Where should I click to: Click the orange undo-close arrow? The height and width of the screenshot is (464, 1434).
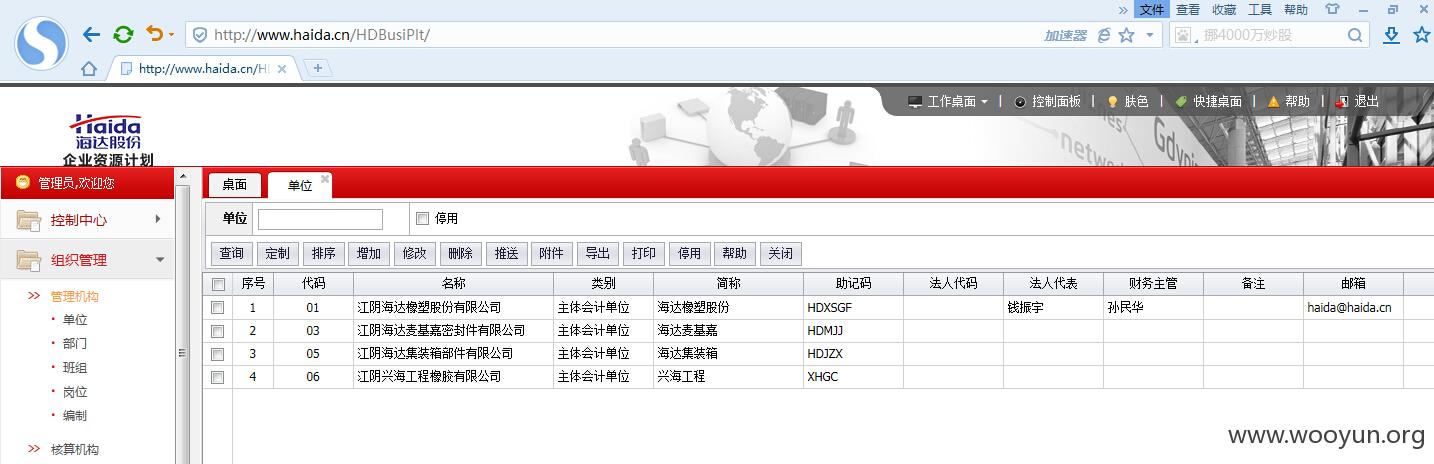click(154, 34)
